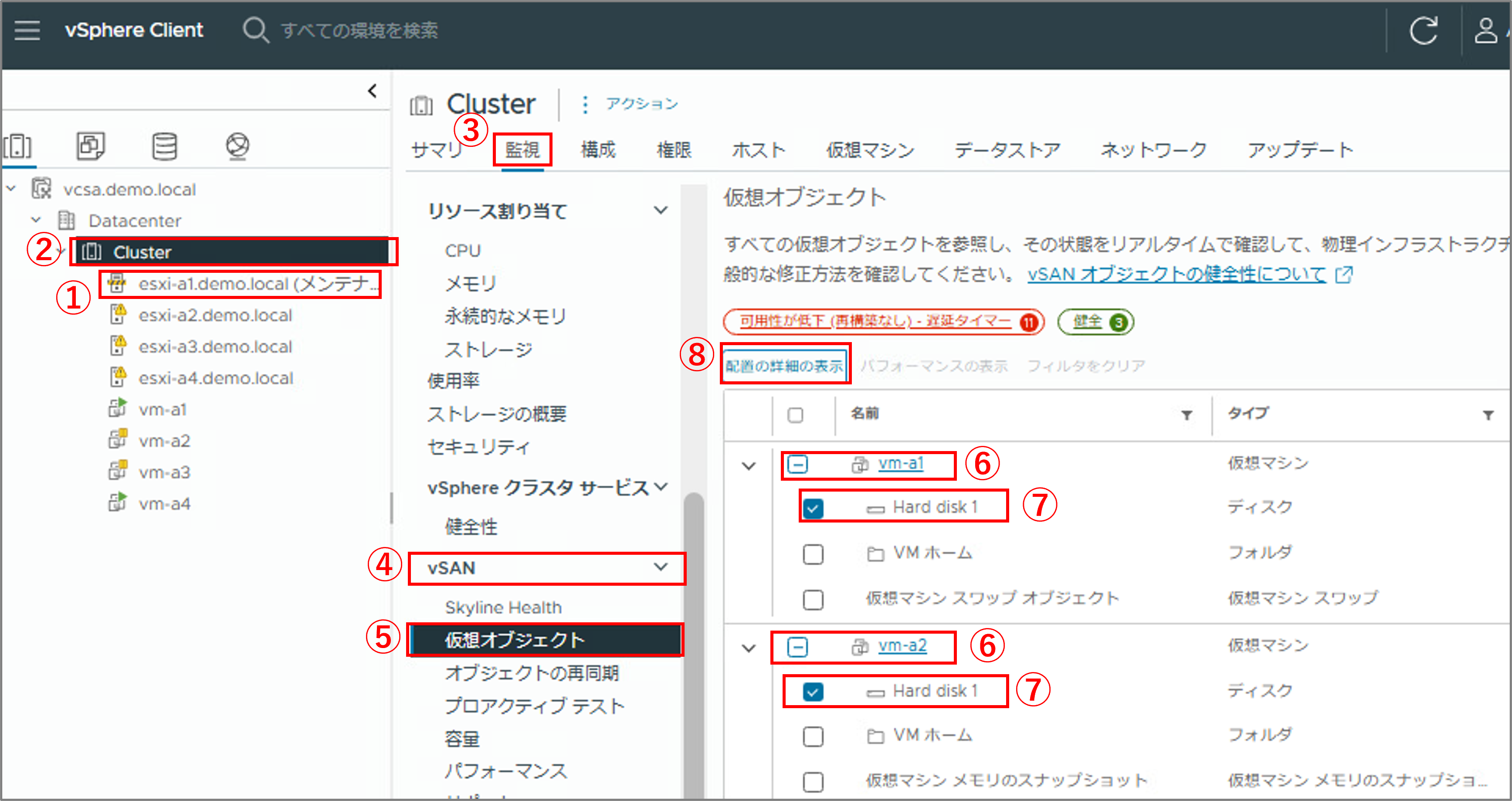1512x801 pixels.
Task: Open the user account menu icon
Action: [1485, 31]
